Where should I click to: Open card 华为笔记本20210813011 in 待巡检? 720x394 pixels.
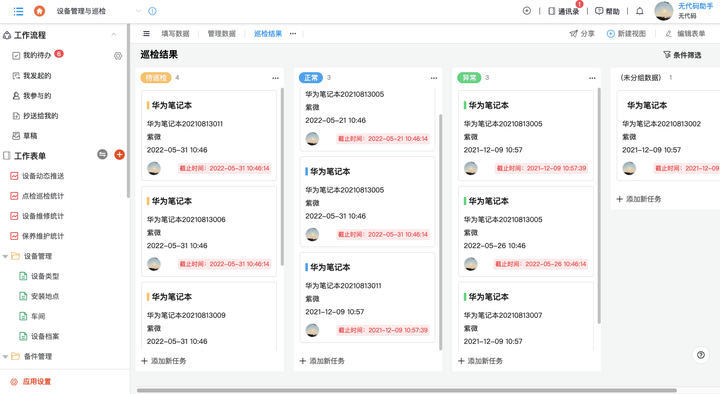209,135
